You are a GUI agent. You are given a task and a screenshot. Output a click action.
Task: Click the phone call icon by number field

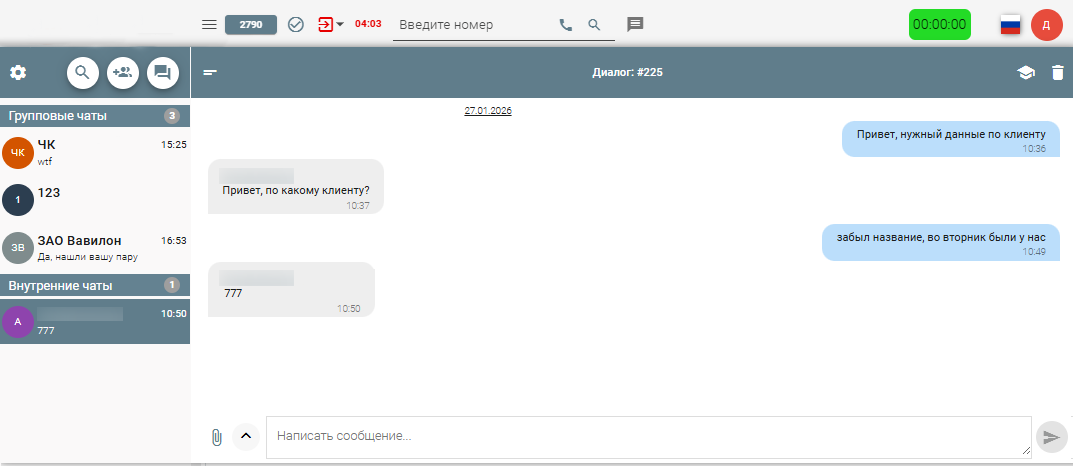point(566,25)
